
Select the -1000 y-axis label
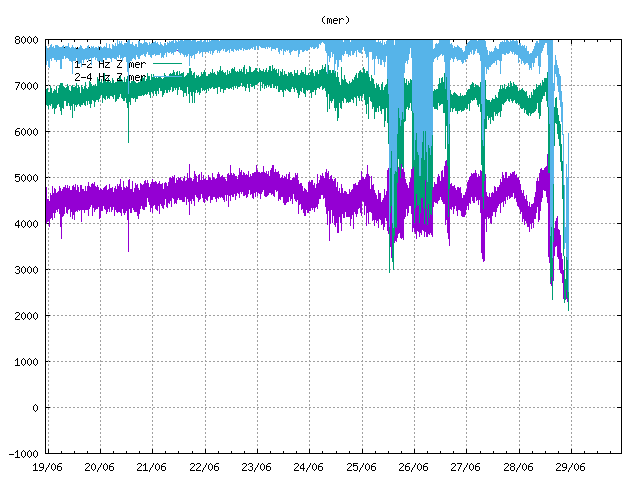(23, 454)
